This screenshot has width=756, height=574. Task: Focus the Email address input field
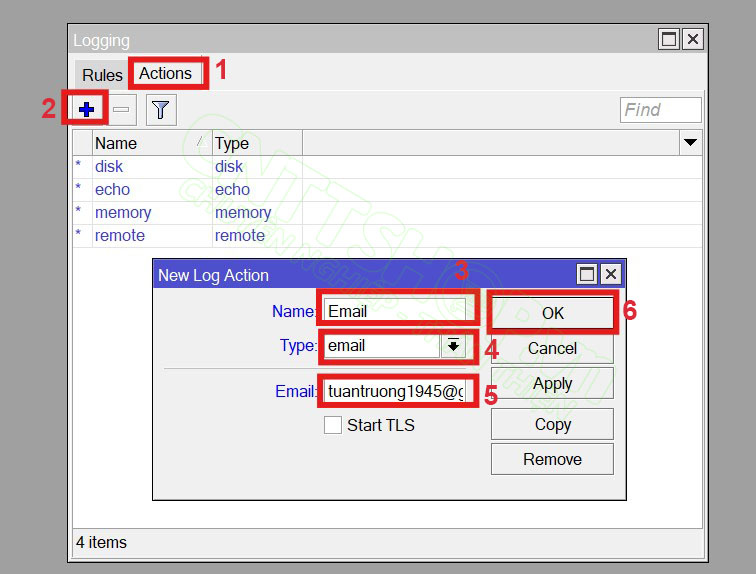click(395, 391)
